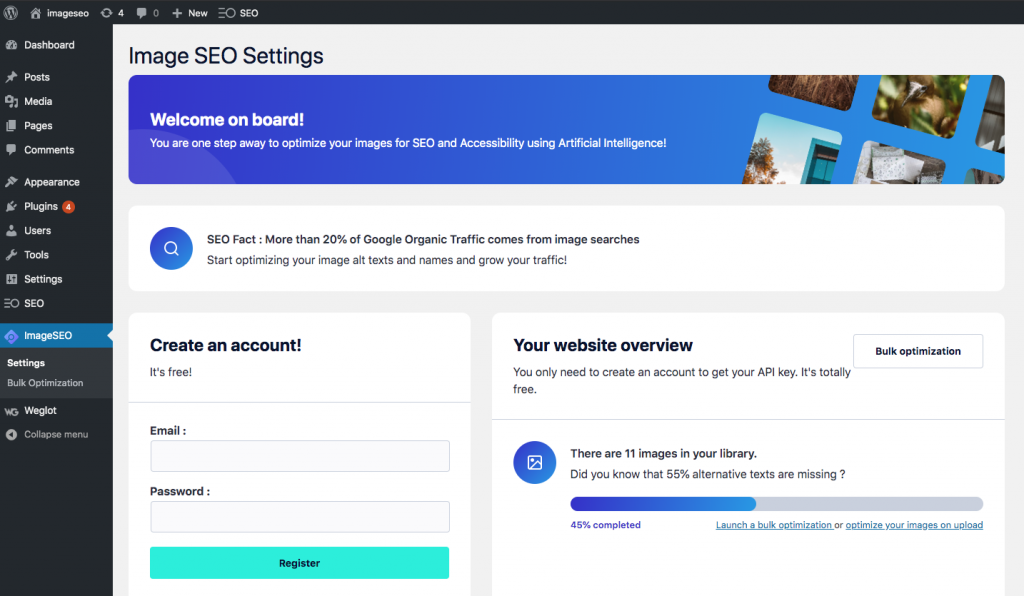
Task: Open the Appearance menu
Action: (x=52, y=182)
